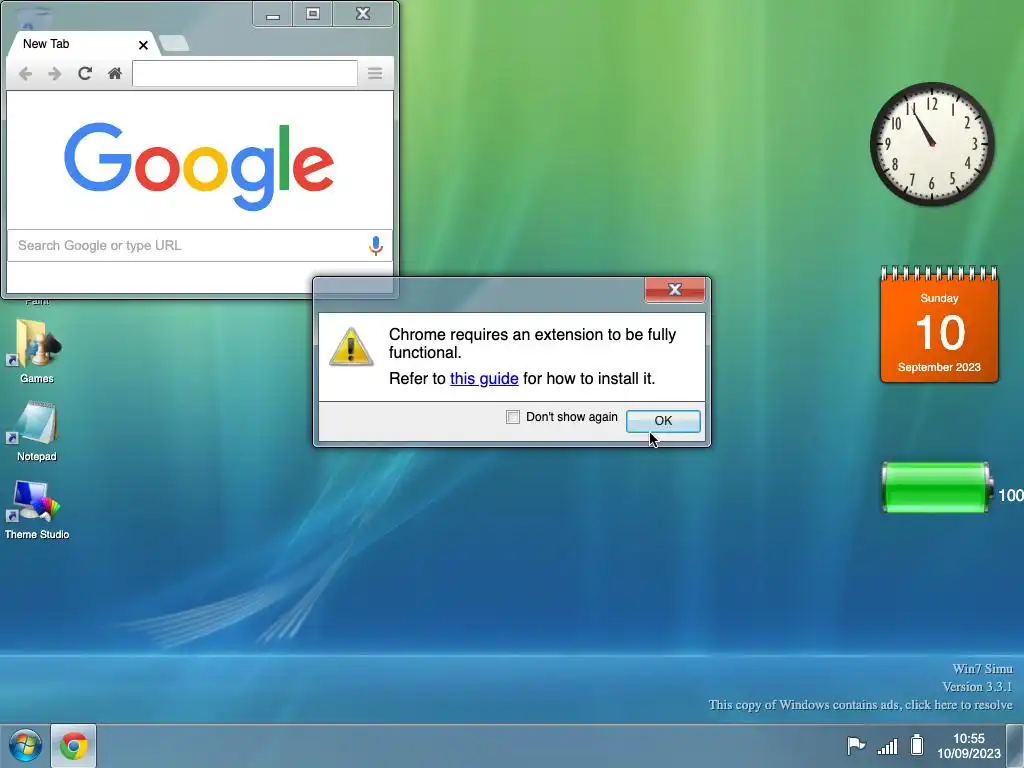Viewport: 1024px width, 768px height.
Task: Click the analog clock gadget
Action: (932, 144)
